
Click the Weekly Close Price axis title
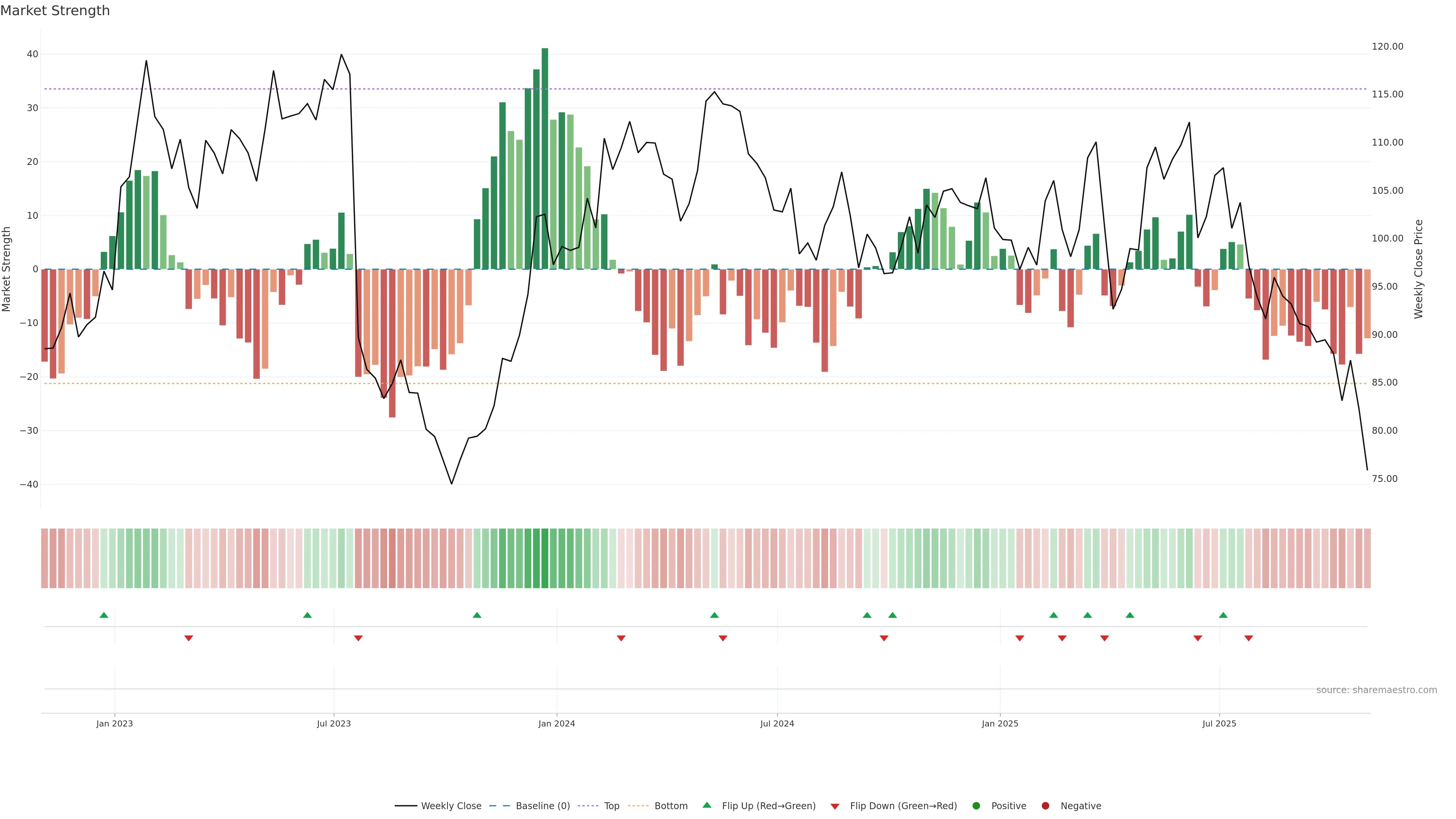(1419, 269)
